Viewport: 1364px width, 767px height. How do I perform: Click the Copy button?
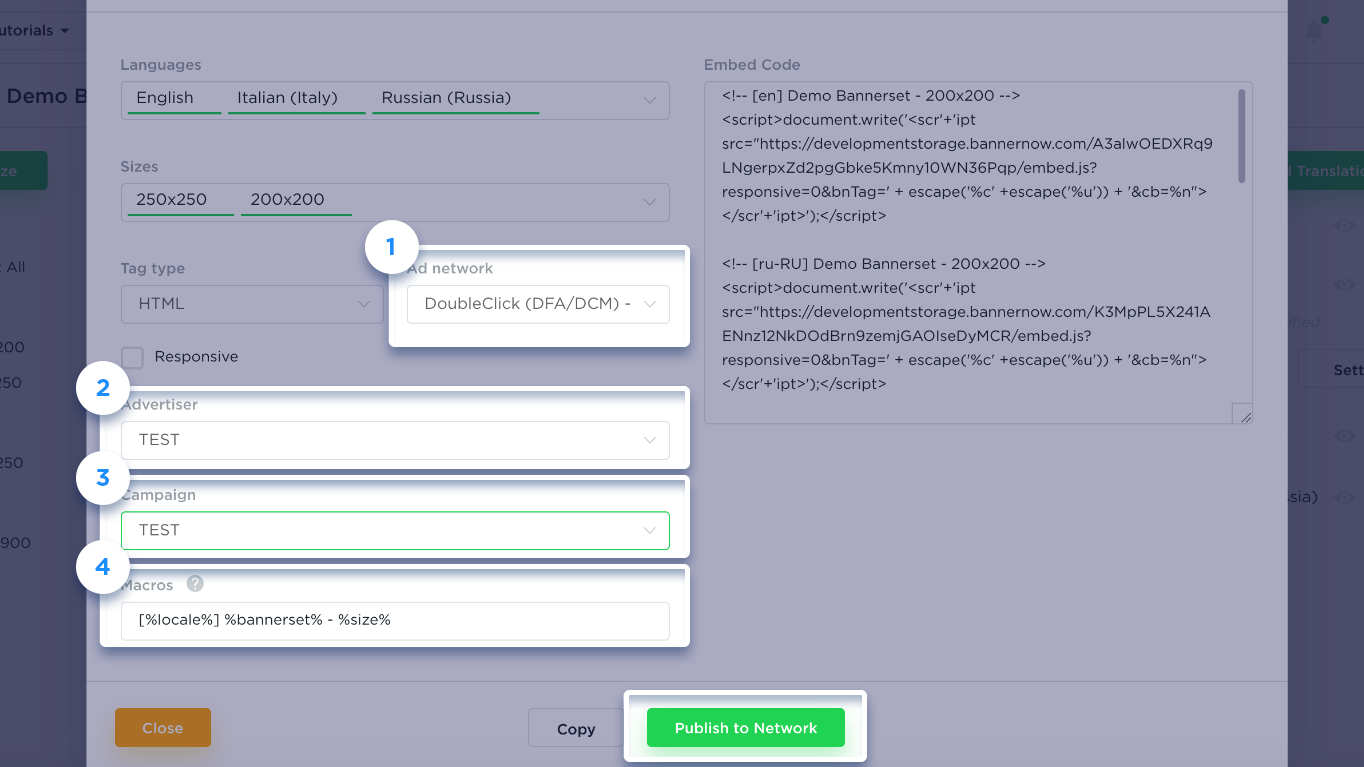click(x=576, y=729)
